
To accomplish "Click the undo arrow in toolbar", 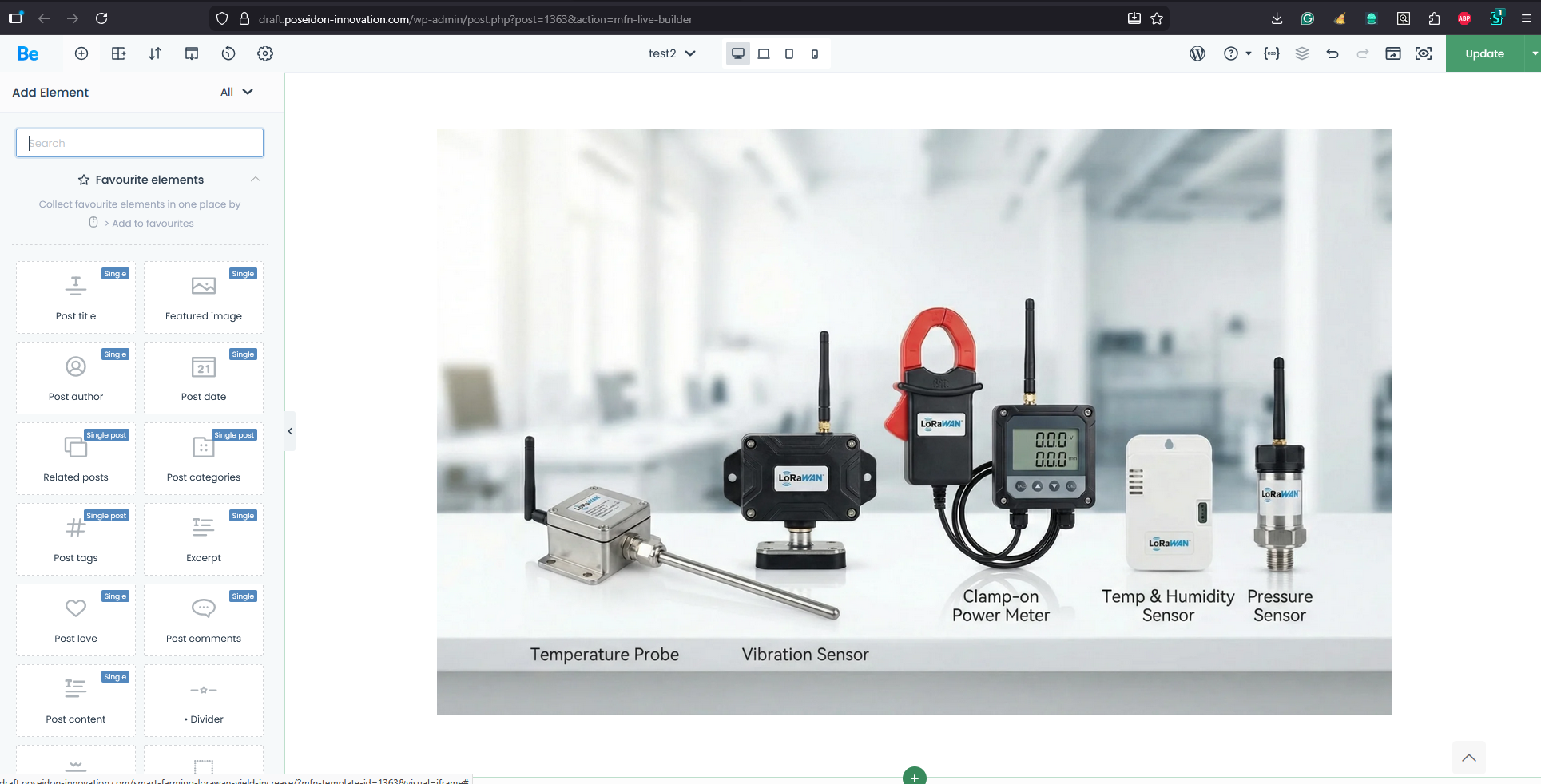I will pyautogui.click(x=1332, y=53).
